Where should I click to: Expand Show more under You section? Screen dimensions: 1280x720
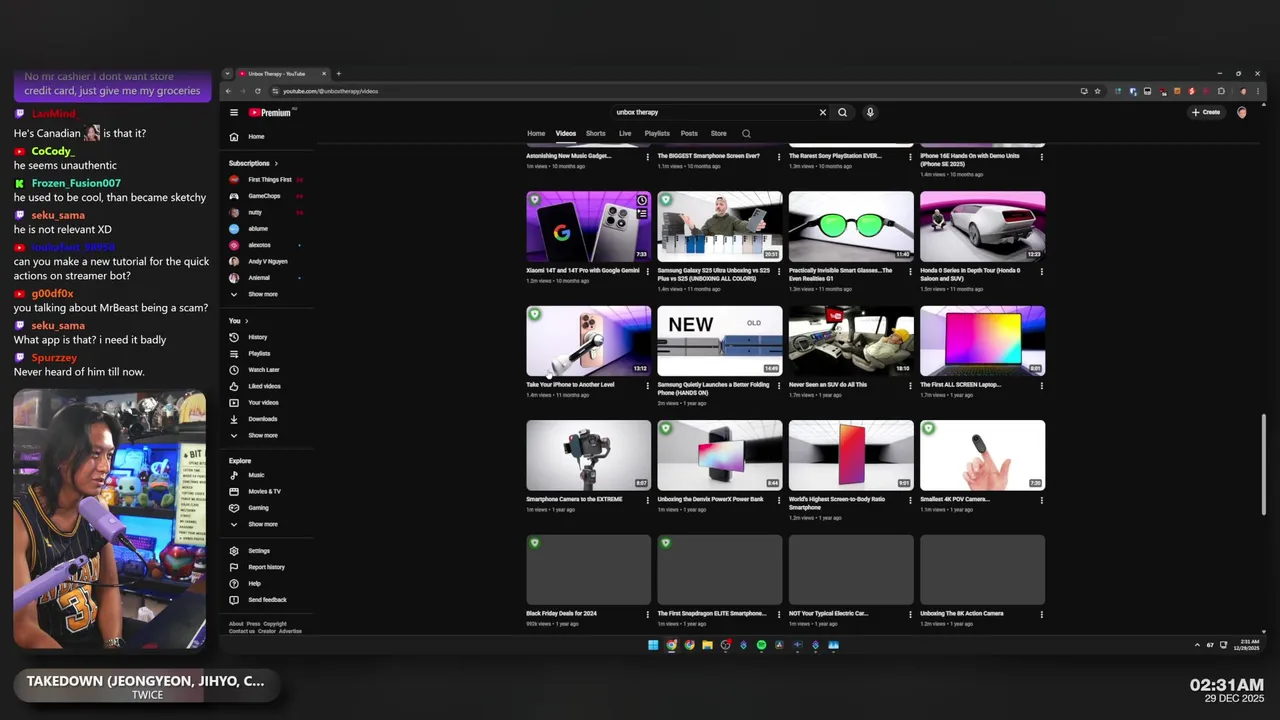pyautogui.click(x=262, y=435)
